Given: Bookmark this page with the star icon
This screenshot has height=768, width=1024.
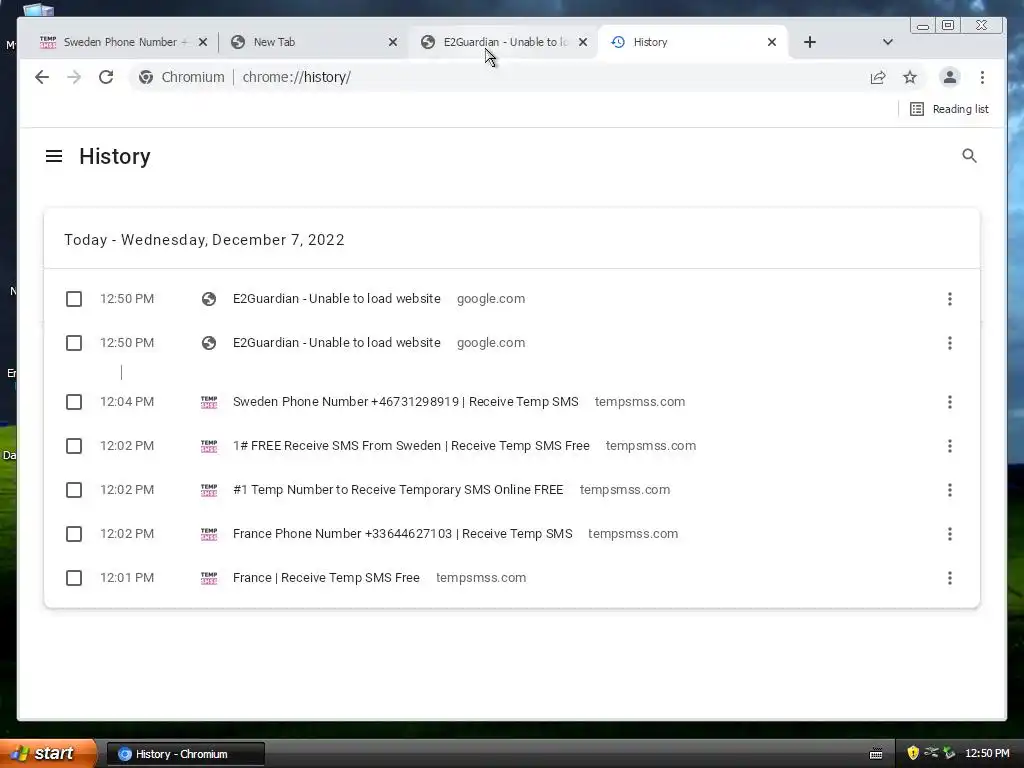Looking at the screenshot, I should coord(910,77).
